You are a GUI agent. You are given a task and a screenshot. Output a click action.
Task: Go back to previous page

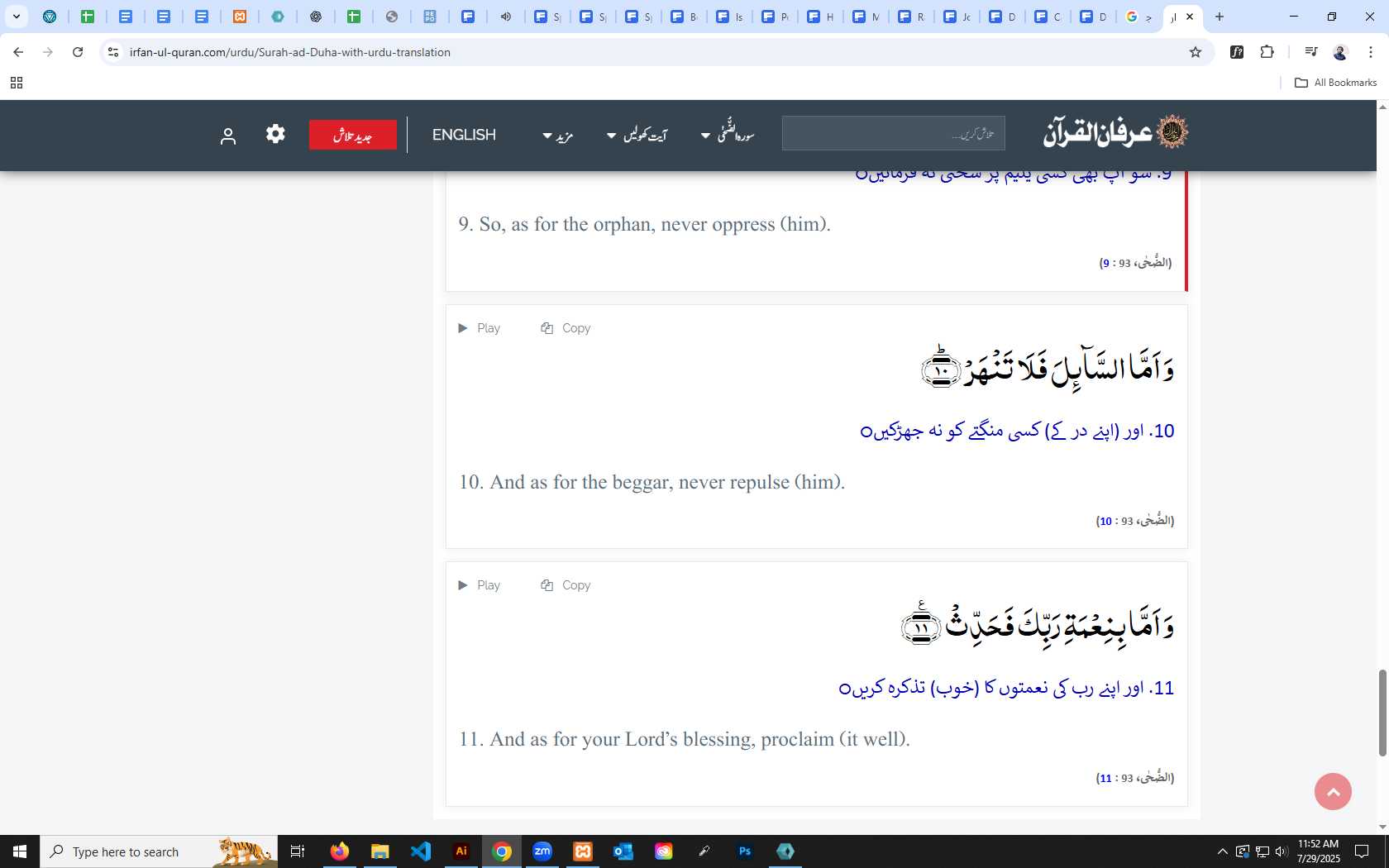click(18, 52)
